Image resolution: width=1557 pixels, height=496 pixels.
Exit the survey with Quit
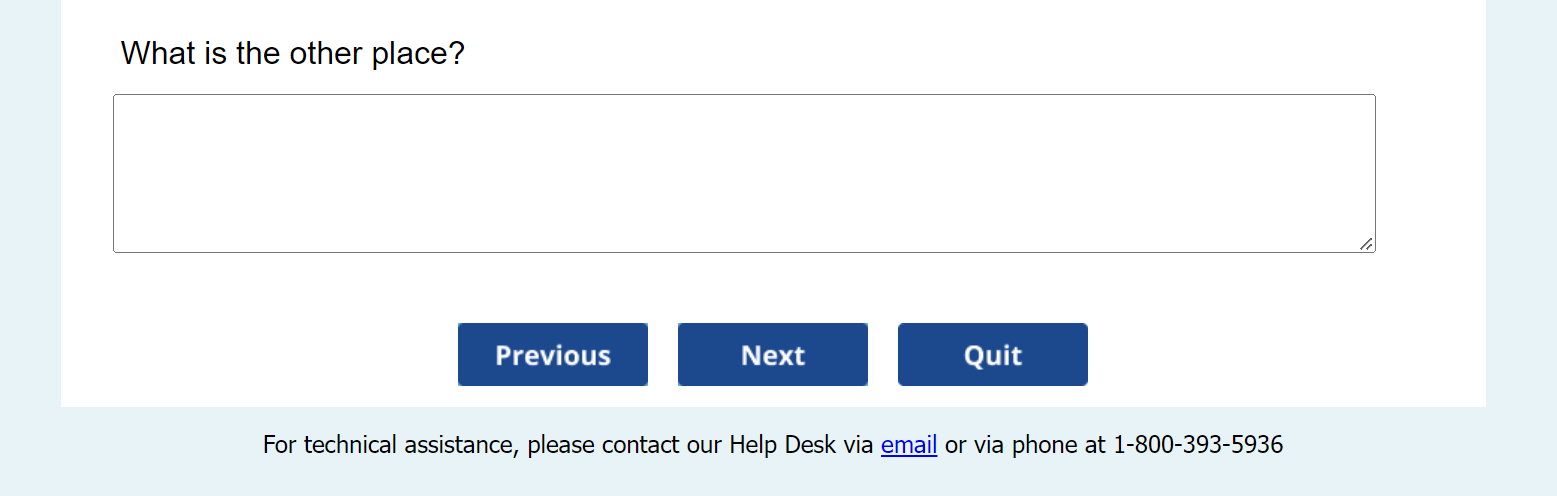click(992, 355)
